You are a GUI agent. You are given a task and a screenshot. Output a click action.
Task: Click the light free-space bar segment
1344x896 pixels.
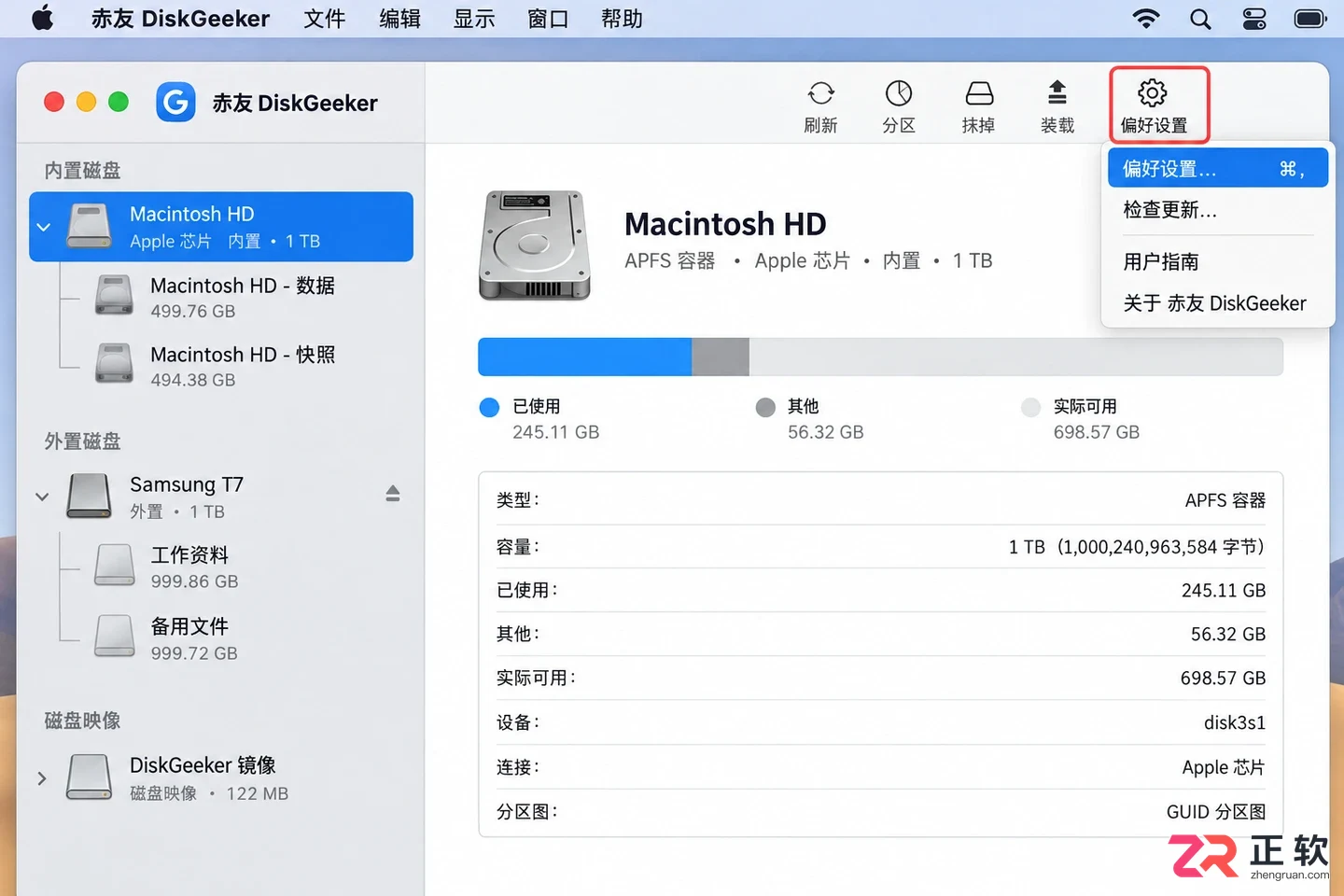click(1016, 357)
